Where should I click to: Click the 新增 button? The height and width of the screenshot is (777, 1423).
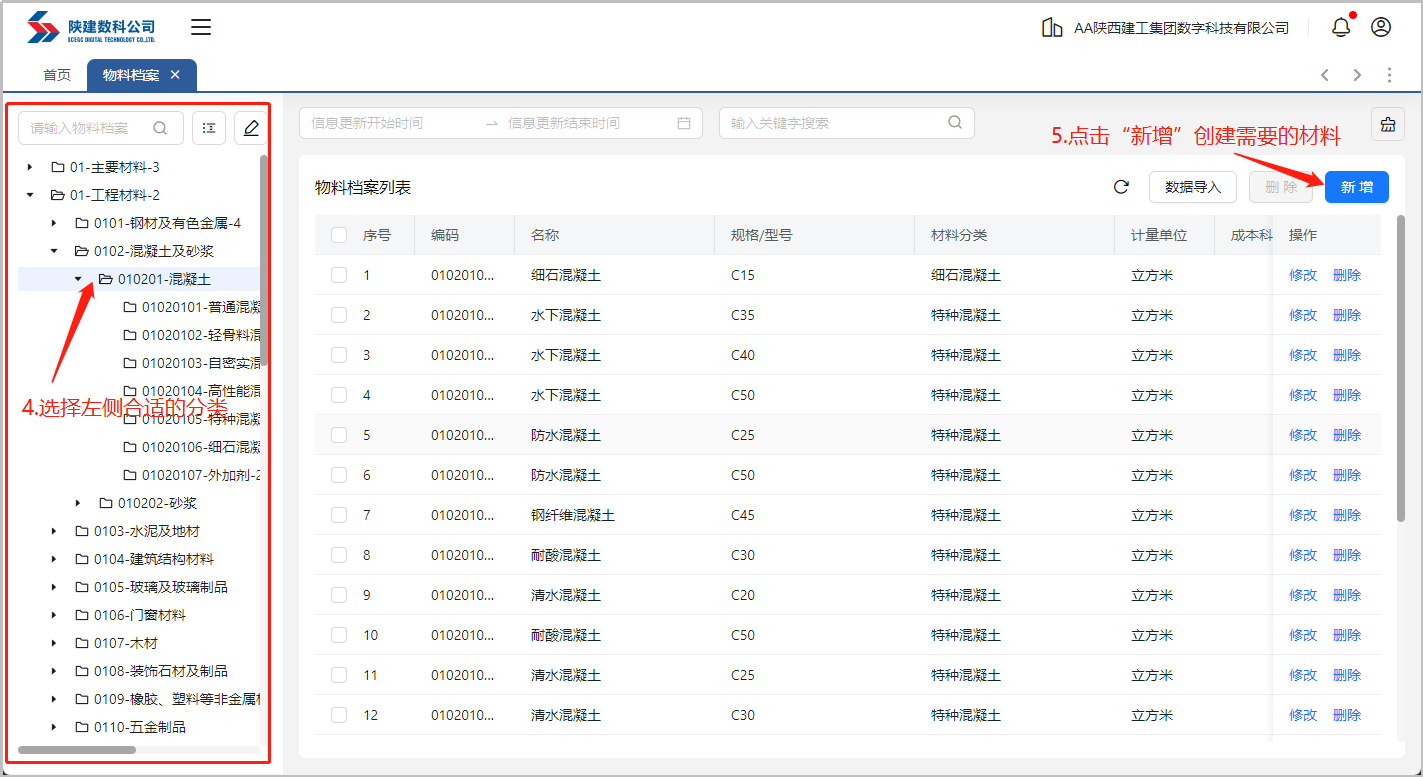point(1356,187)
